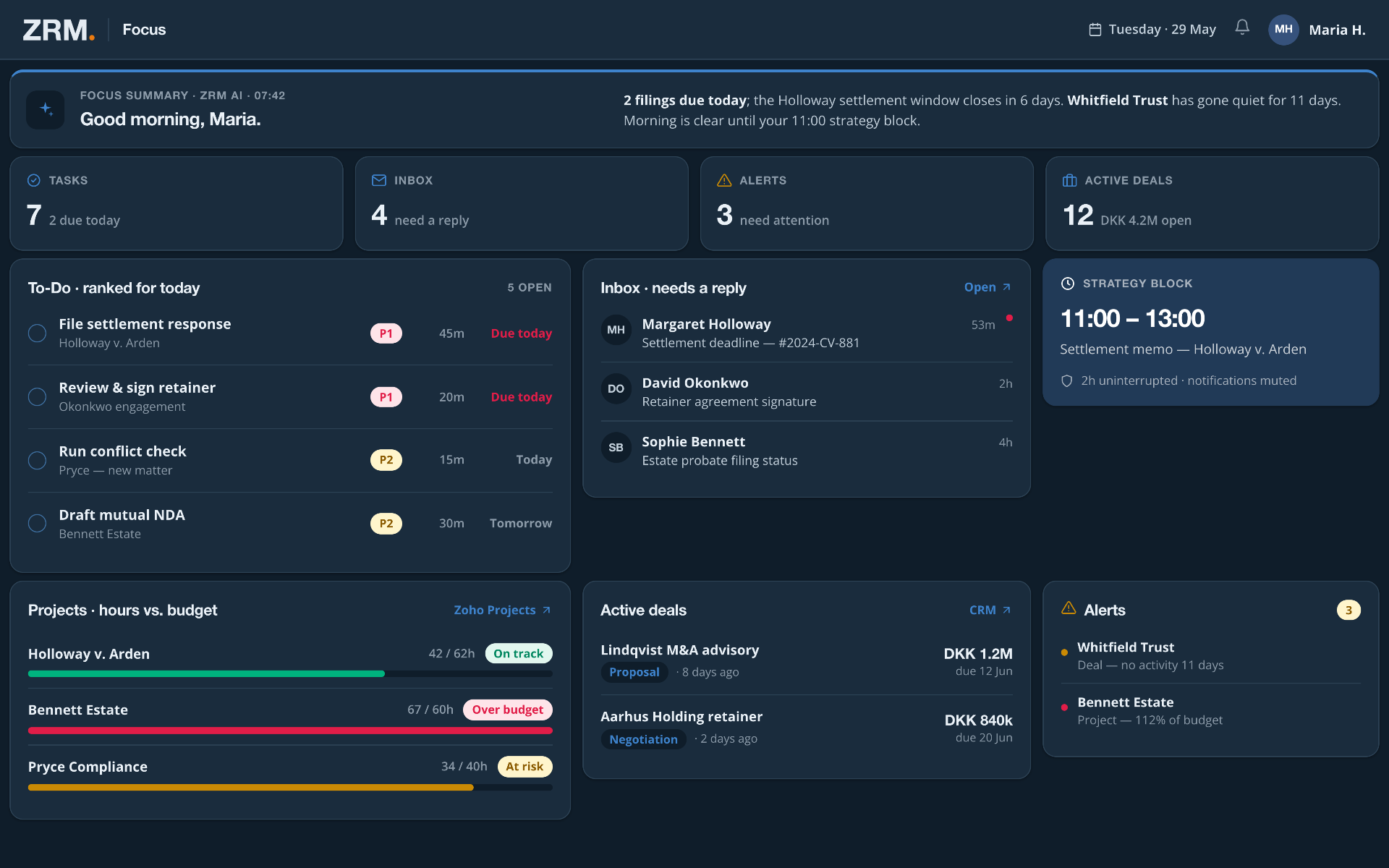Click the red dot beside Bennett Estate alert
The width and height of the screenshot is (1389, 868).
click(x=1064, y=707)
